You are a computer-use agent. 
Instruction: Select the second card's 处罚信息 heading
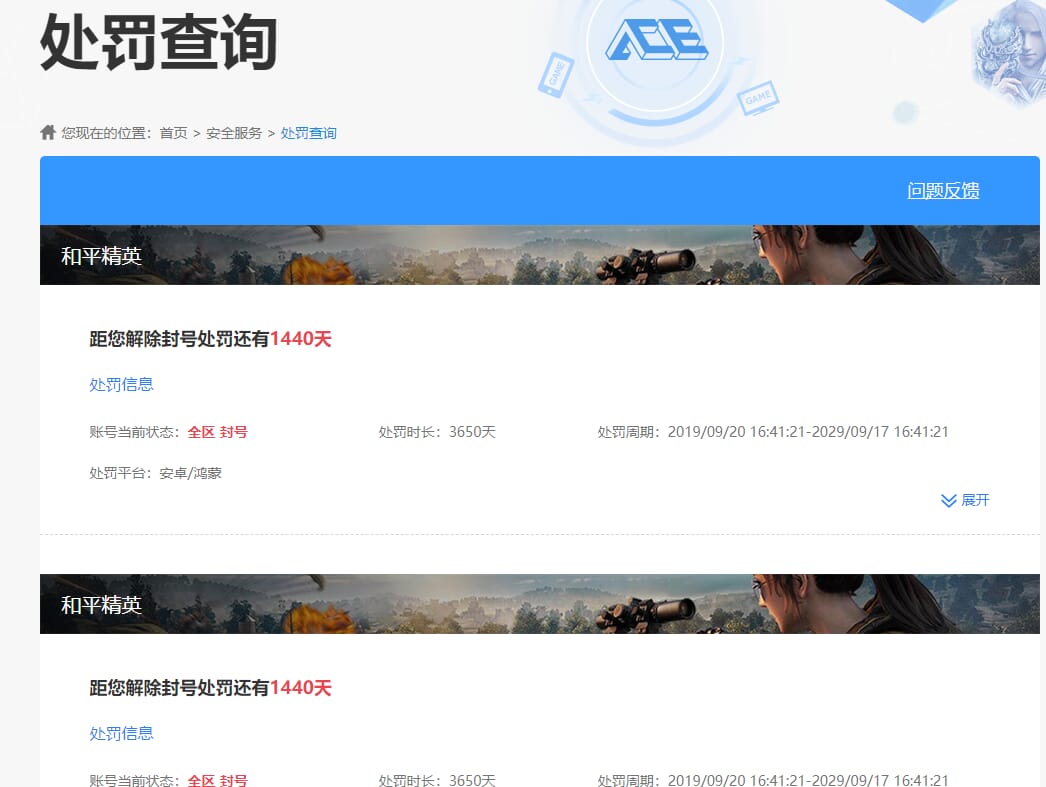(x=121, y=734)
